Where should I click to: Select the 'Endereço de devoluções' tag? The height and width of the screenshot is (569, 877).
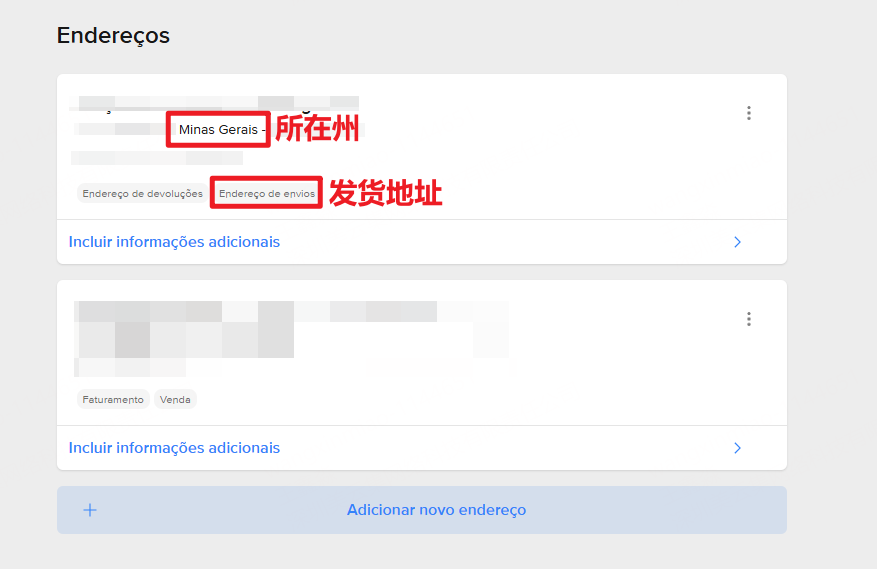tap(142, 194)
